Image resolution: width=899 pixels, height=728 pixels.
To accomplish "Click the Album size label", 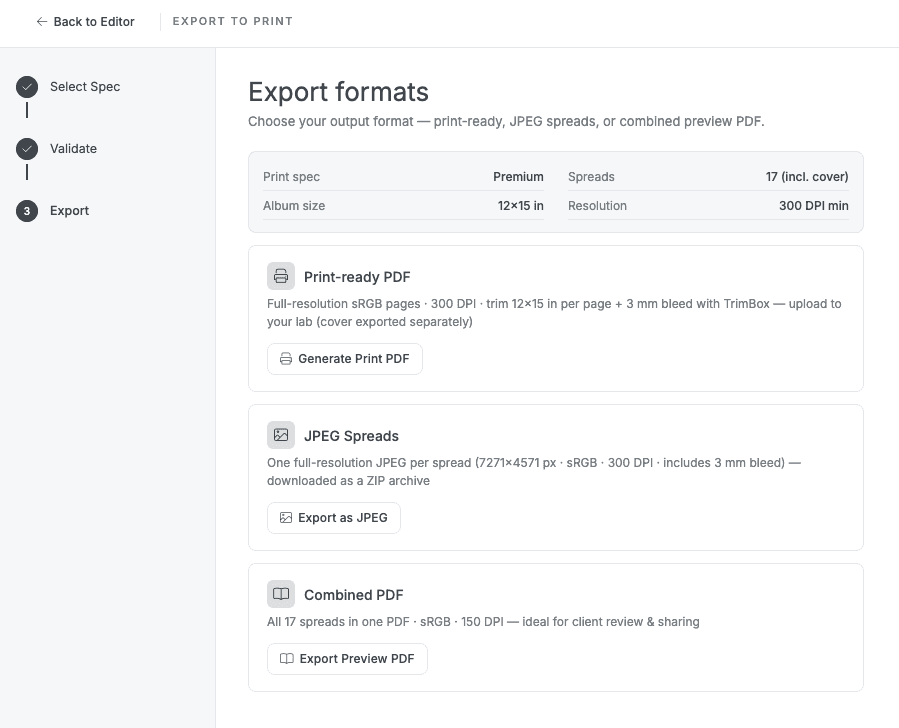I will click(x=294, y=206).
